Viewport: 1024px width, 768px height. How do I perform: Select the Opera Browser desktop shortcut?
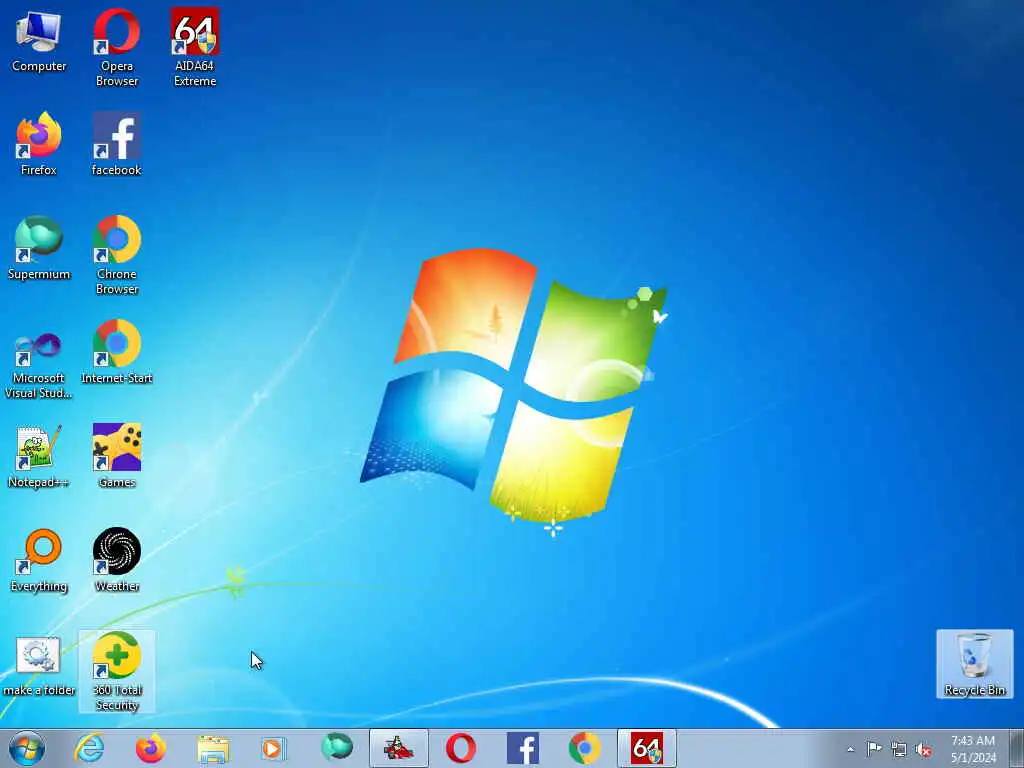[117, 47]
